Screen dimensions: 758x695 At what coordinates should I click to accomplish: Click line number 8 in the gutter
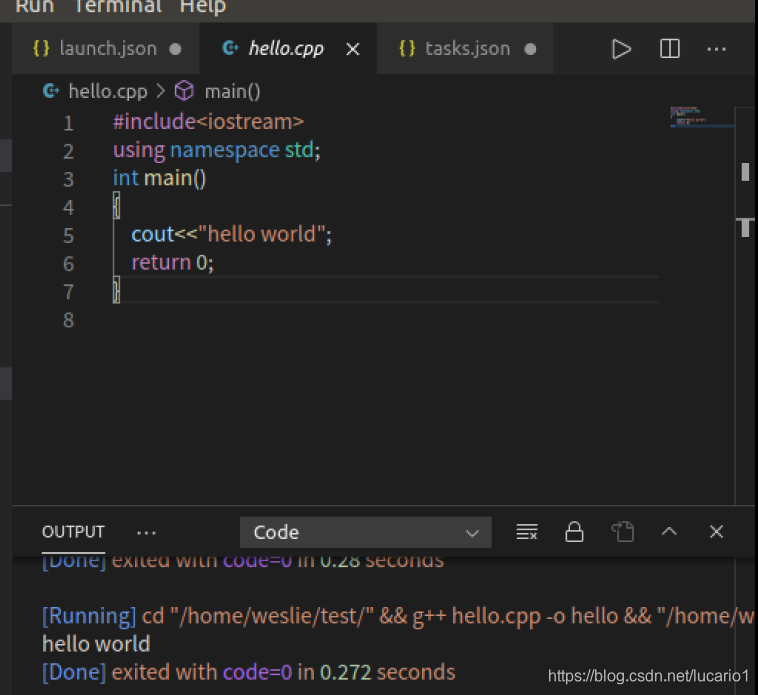68,320
